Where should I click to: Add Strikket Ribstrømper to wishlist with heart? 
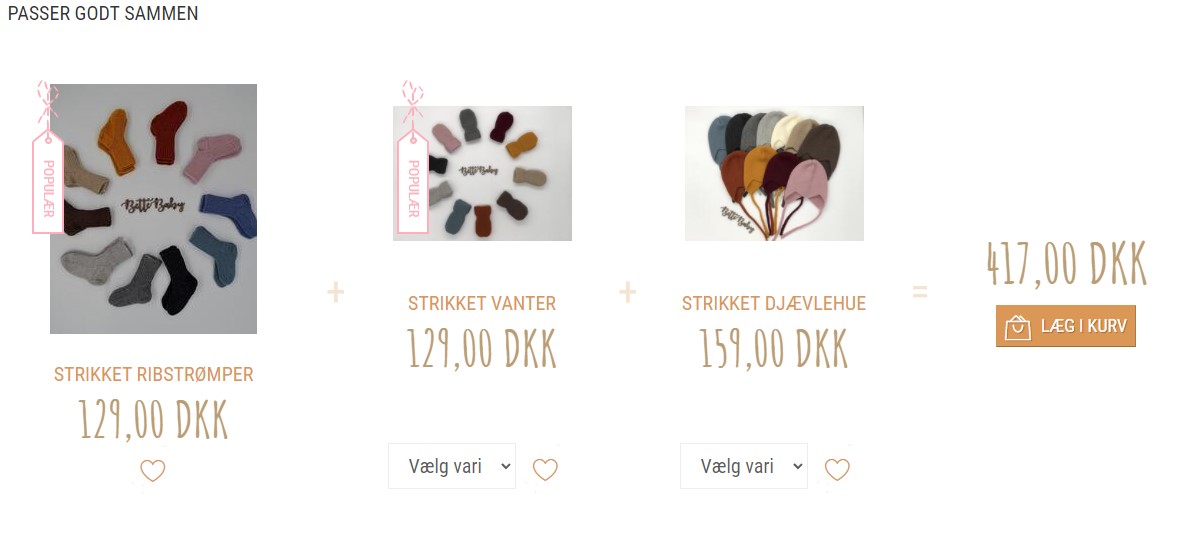pyautogui.click(x=153, y=470)
